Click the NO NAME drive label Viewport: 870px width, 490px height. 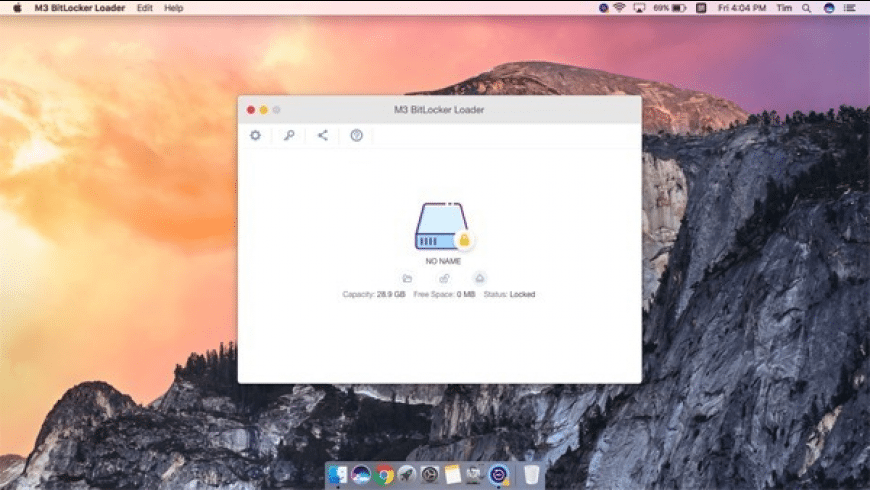coord(443,261)
